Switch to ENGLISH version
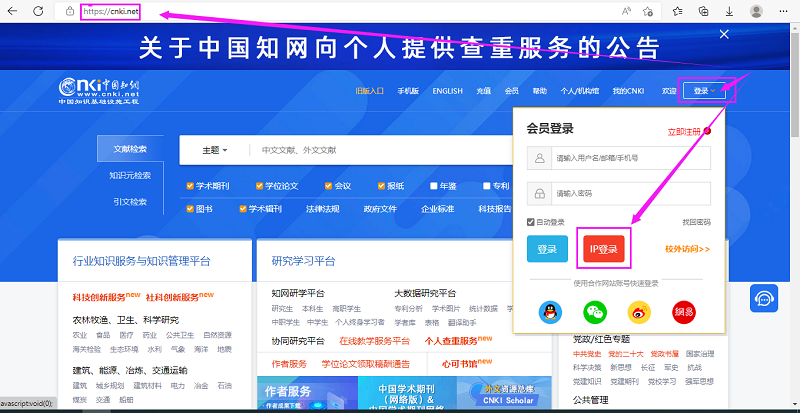Viewport: 800px width, 413px height. coord(447,91)
